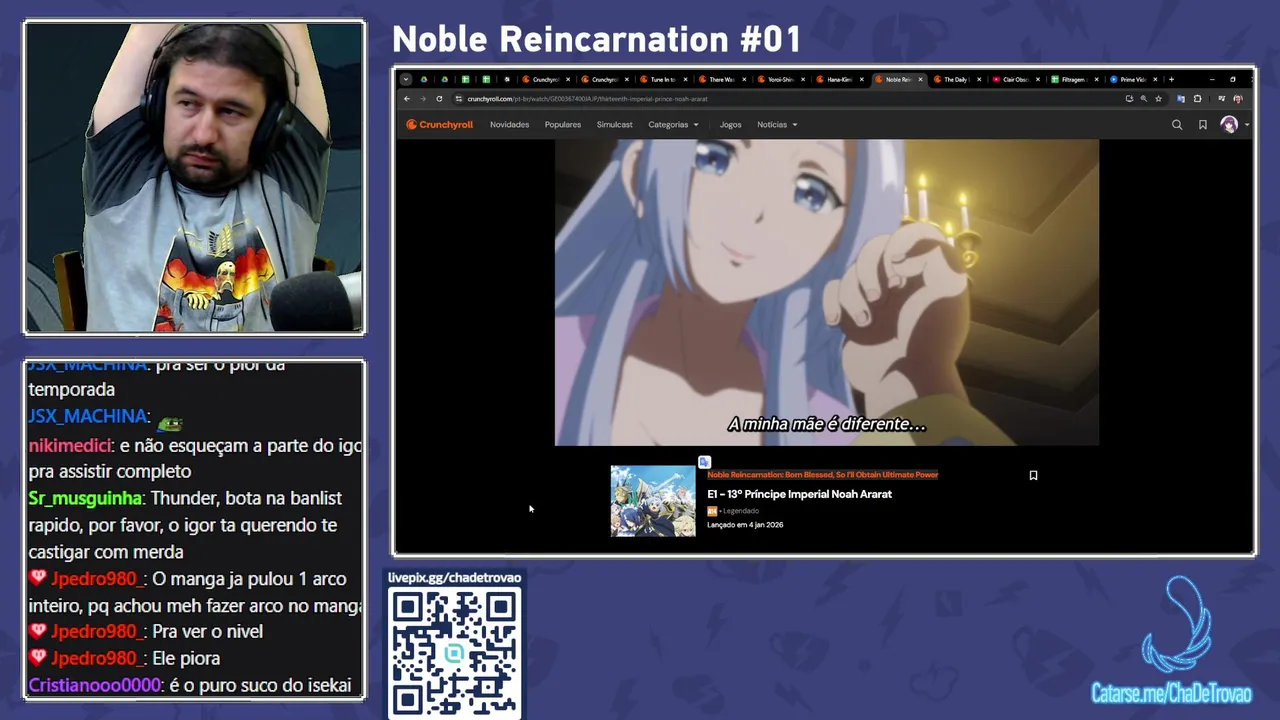Screen dimensions: 1280x720
Task: Open Crunchyroll watchlist bookmark in header
Action: click(1203, 125)
